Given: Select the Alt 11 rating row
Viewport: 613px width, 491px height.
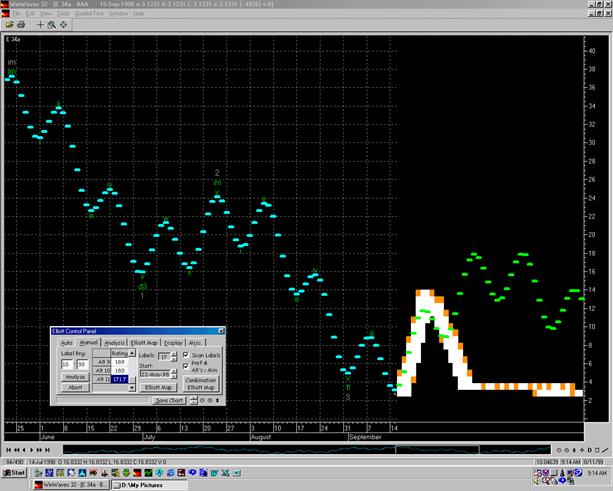Looking at the screenshot, I should (103, 379).
